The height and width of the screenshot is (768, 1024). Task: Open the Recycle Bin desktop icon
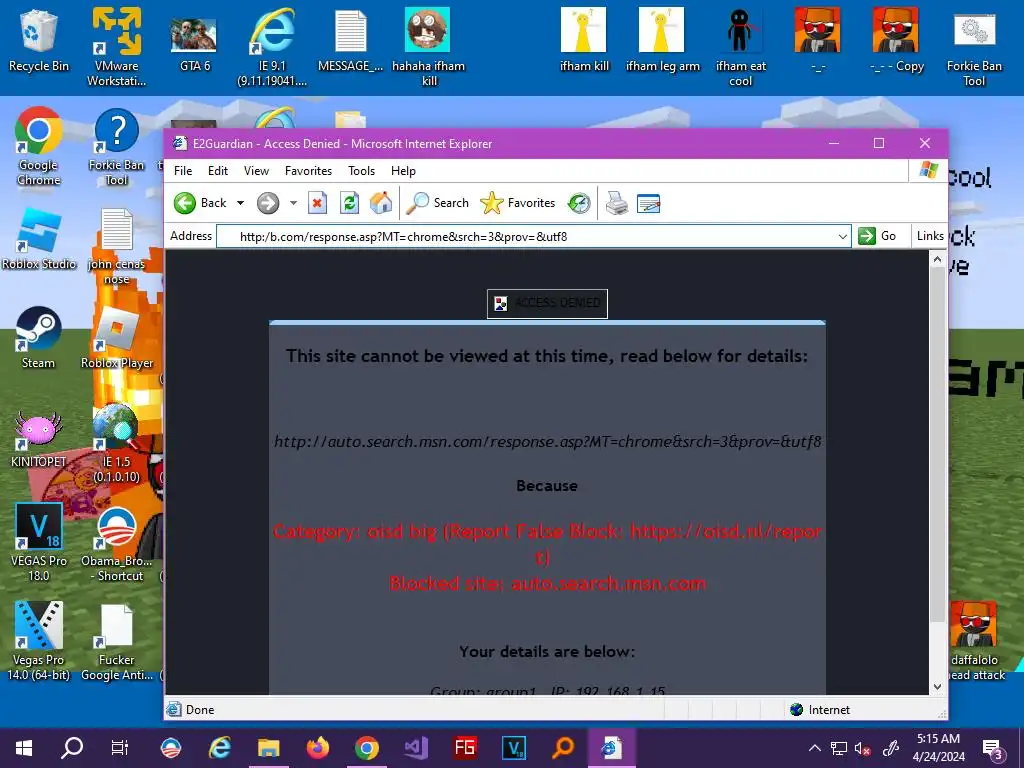[39, 40]
